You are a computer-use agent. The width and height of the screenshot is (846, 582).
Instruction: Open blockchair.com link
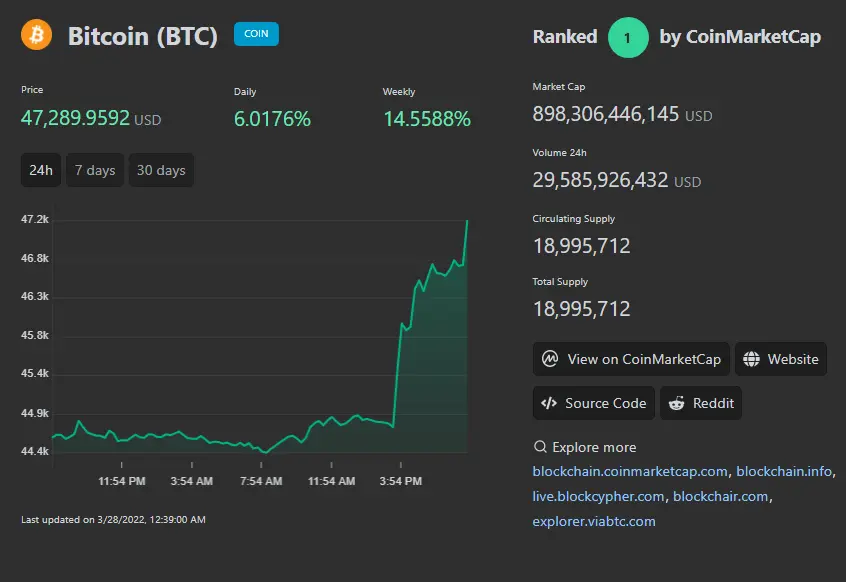[x=720, y=496]
